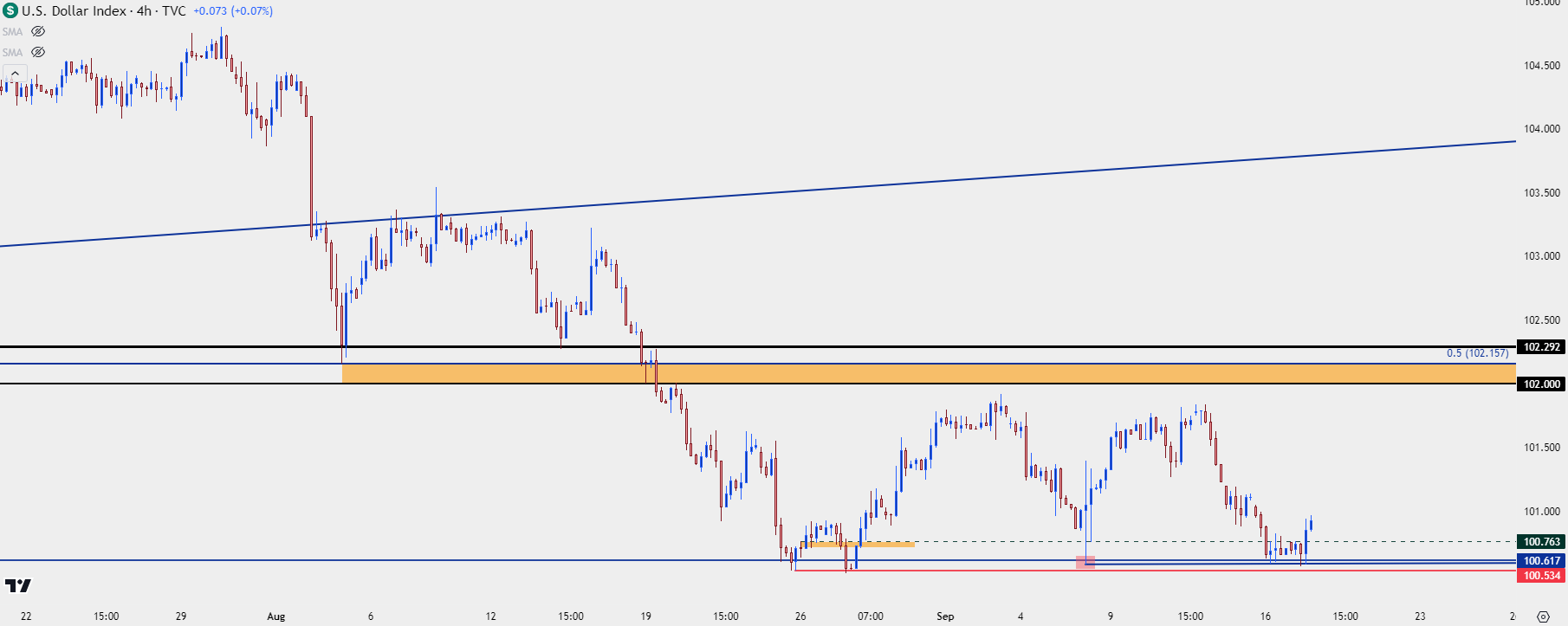Screen dimensions: 1568x626
Task: Select the lower SMA legend label
Action: pos(12,53)
